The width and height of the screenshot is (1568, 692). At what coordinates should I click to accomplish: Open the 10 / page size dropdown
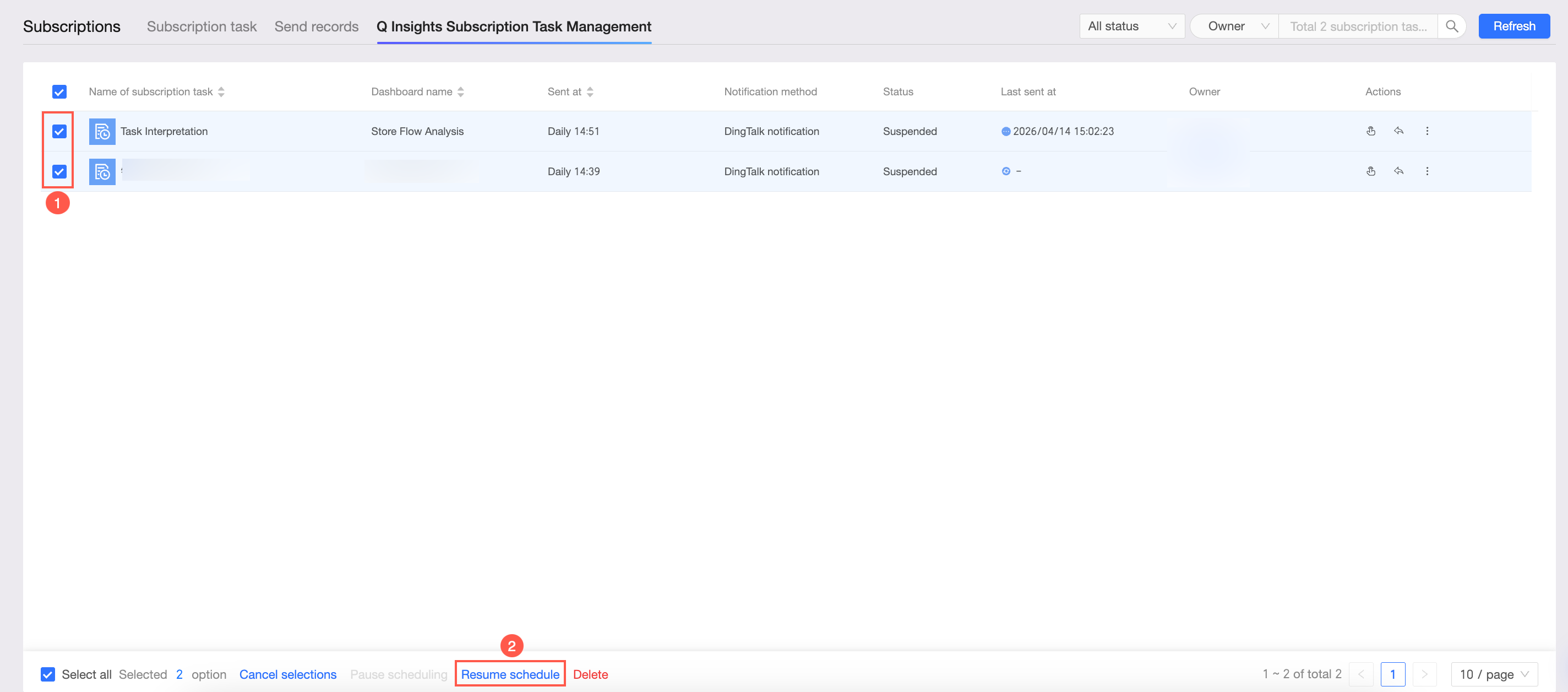1494,674
